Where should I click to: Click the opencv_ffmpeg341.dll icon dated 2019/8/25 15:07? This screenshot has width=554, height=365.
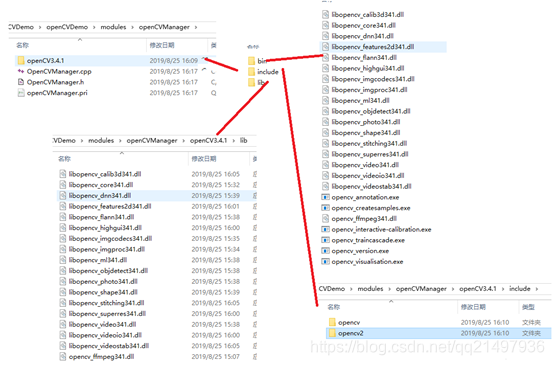coord(63,357)
